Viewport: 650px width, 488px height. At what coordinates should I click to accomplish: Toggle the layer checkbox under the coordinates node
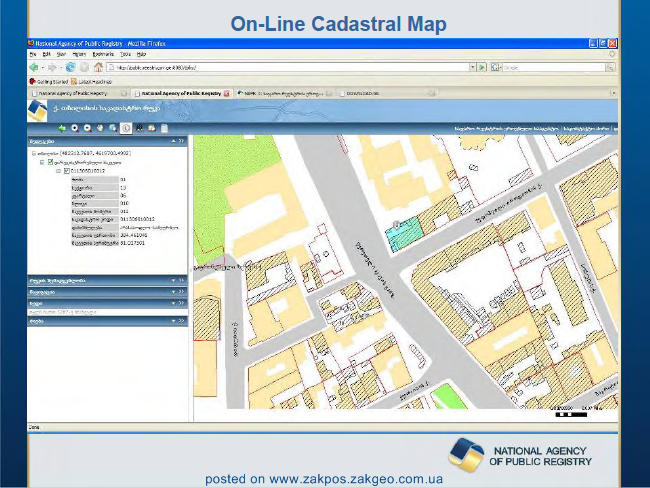point(50,162)
